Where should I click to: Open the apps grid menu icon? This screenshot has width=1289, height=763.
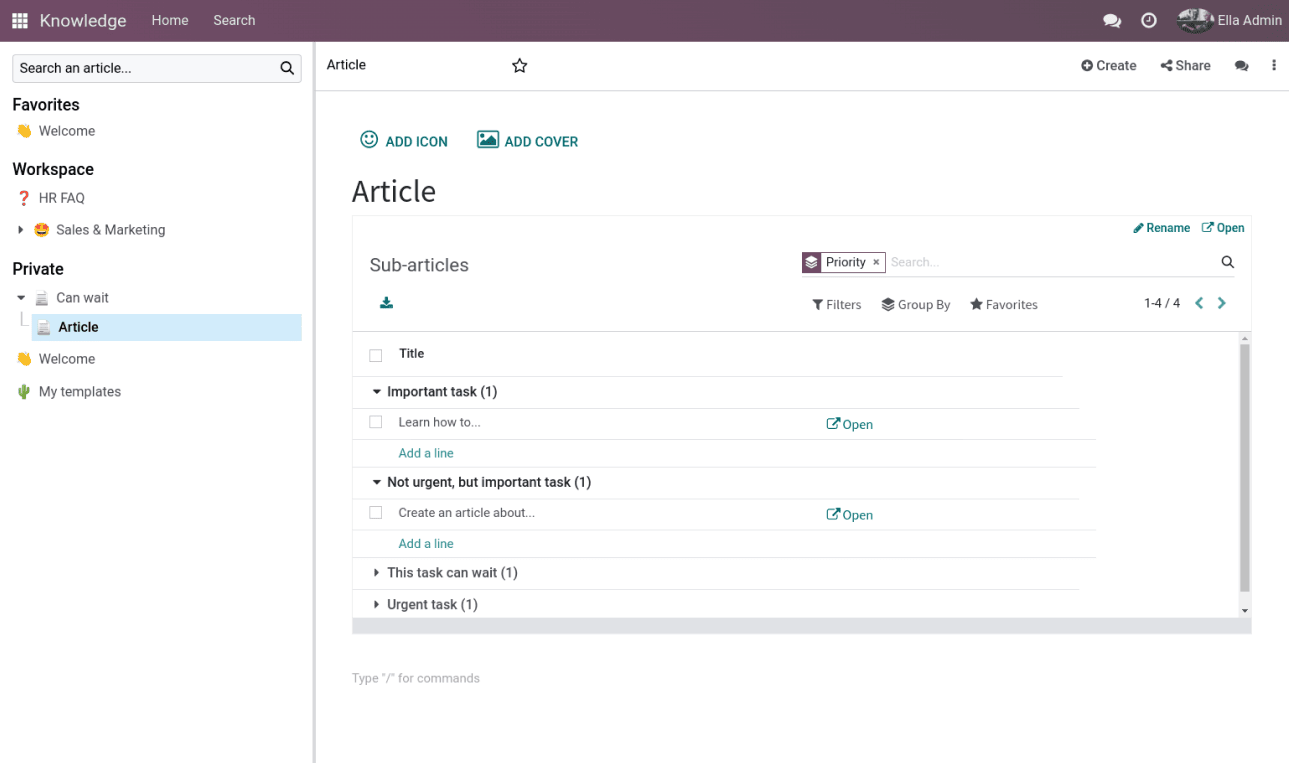[x=20, y=20]
